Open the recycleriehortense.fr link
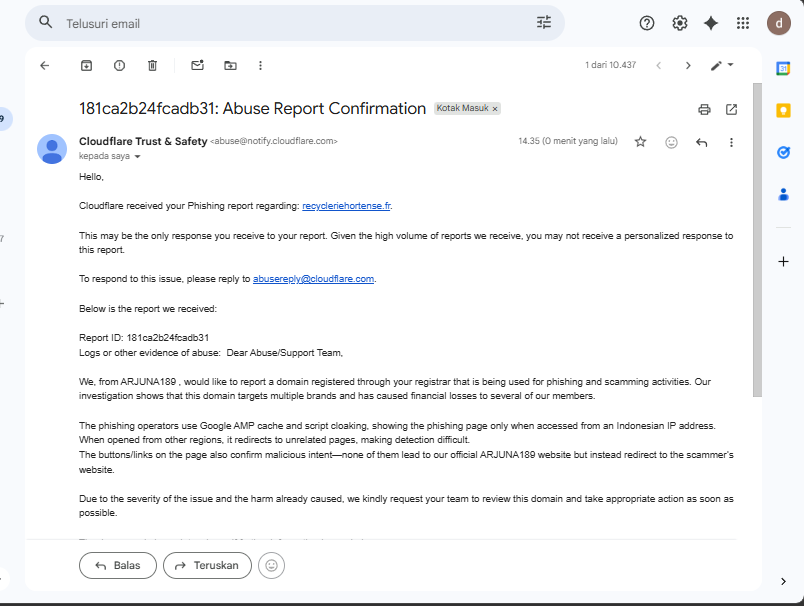Screen dimensions: 804x606 click(x=346, y=206)
